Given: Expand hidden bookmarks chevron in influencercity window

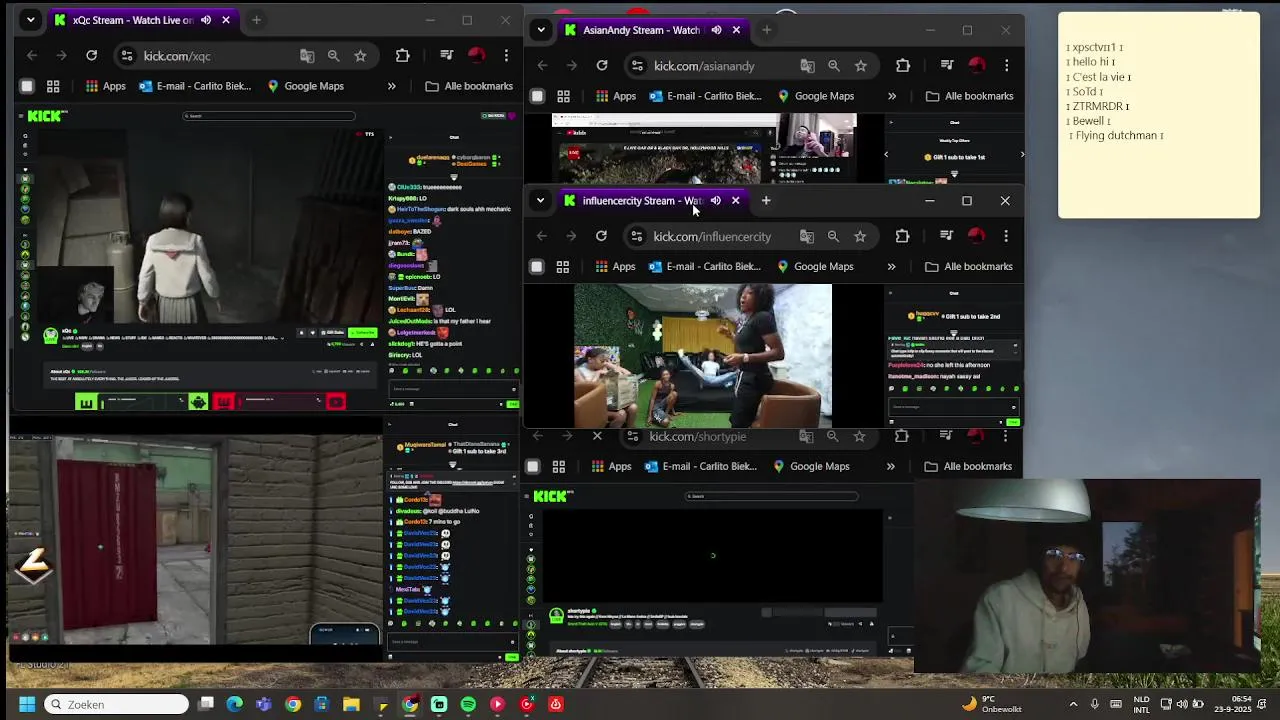Looking at the screenshot, I should [x=891, y=267].
